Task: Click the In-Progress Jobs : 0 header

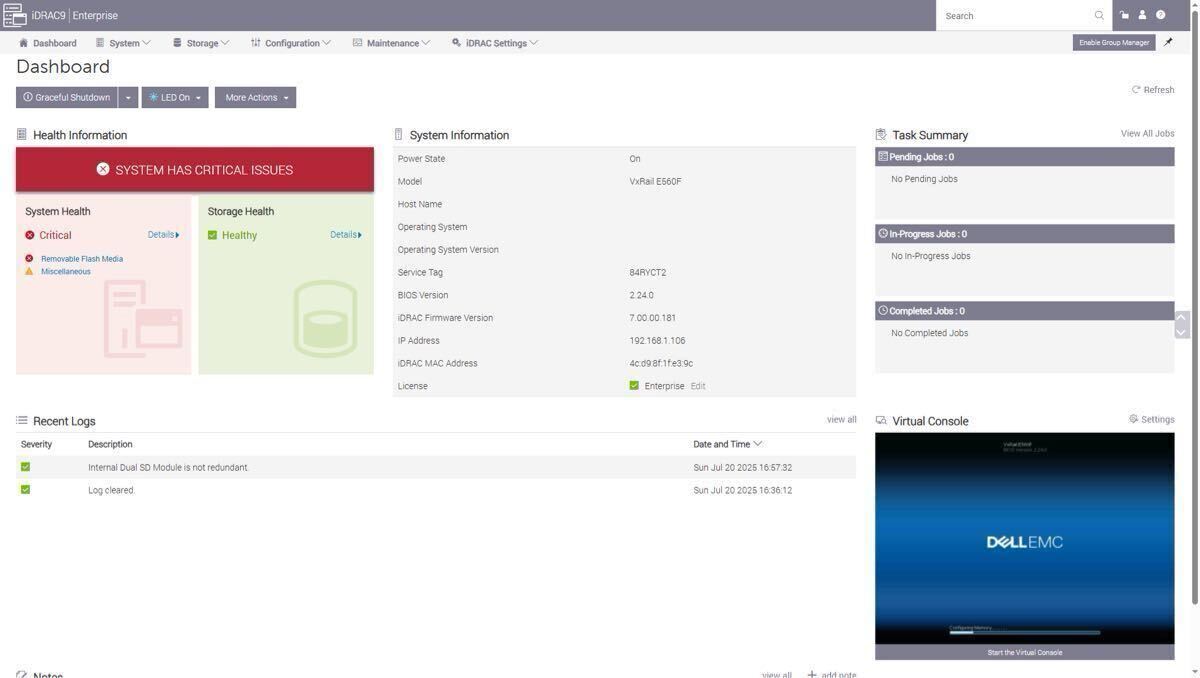Action: pos(1025,234)
